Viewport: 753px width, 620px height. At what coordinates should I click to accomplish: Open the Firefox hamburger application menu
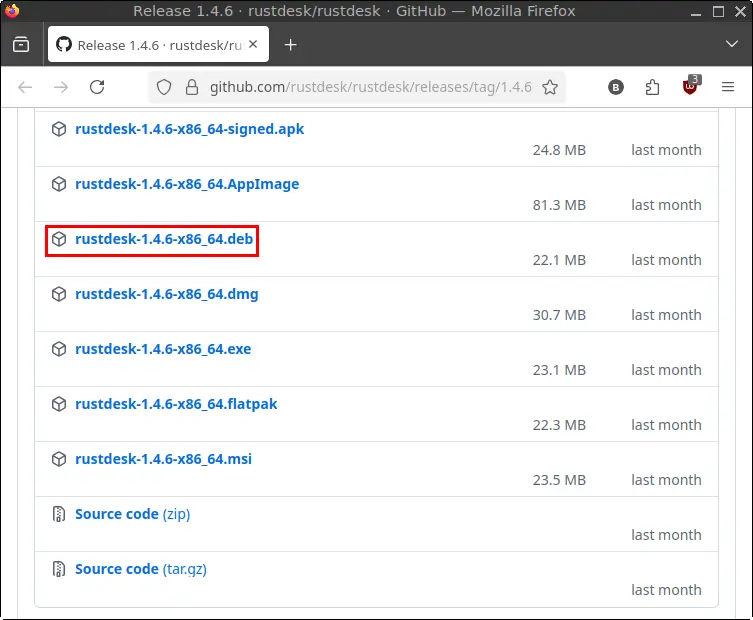pyautogui.click(x=728, y=87)
